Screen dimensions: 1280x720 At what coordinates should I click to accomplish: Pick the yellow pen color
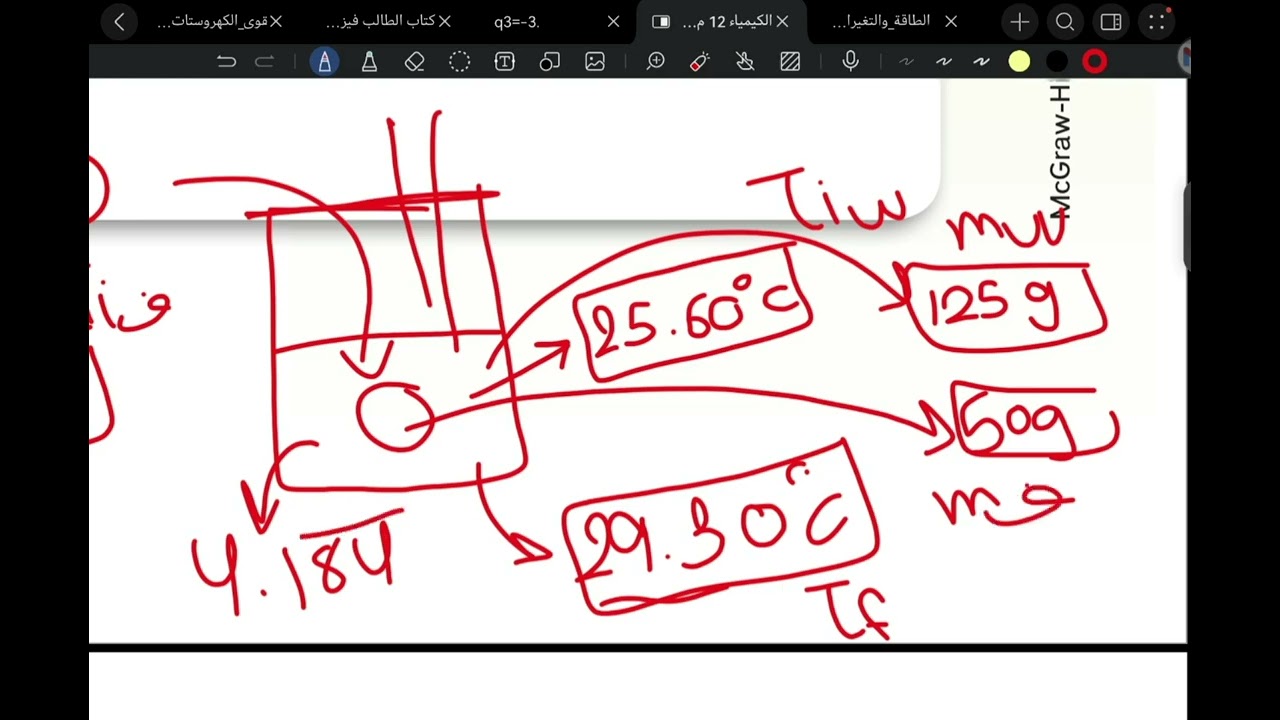(x=1019, y=62)
